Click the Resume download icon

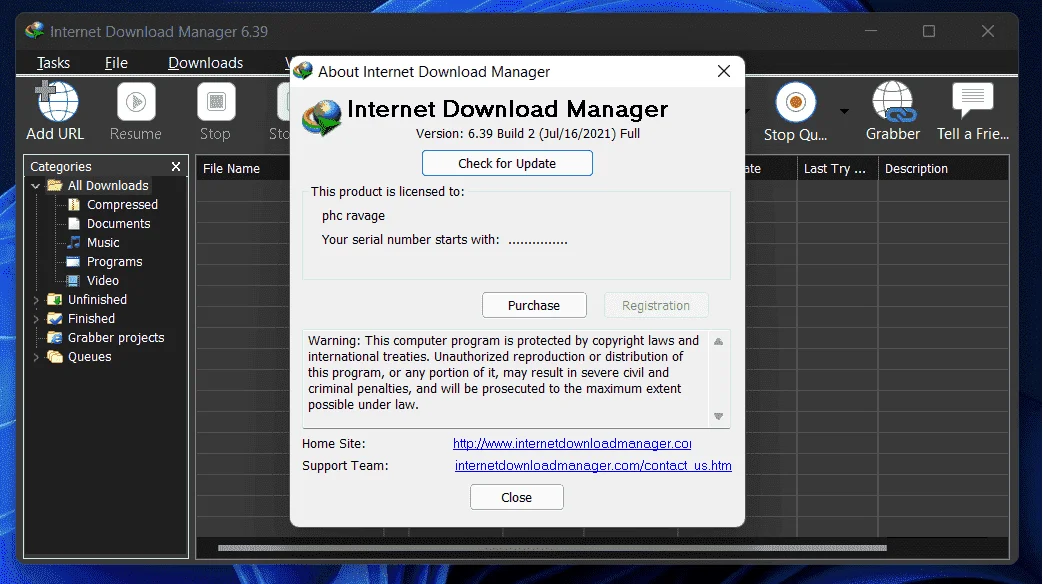coord(136,102)
